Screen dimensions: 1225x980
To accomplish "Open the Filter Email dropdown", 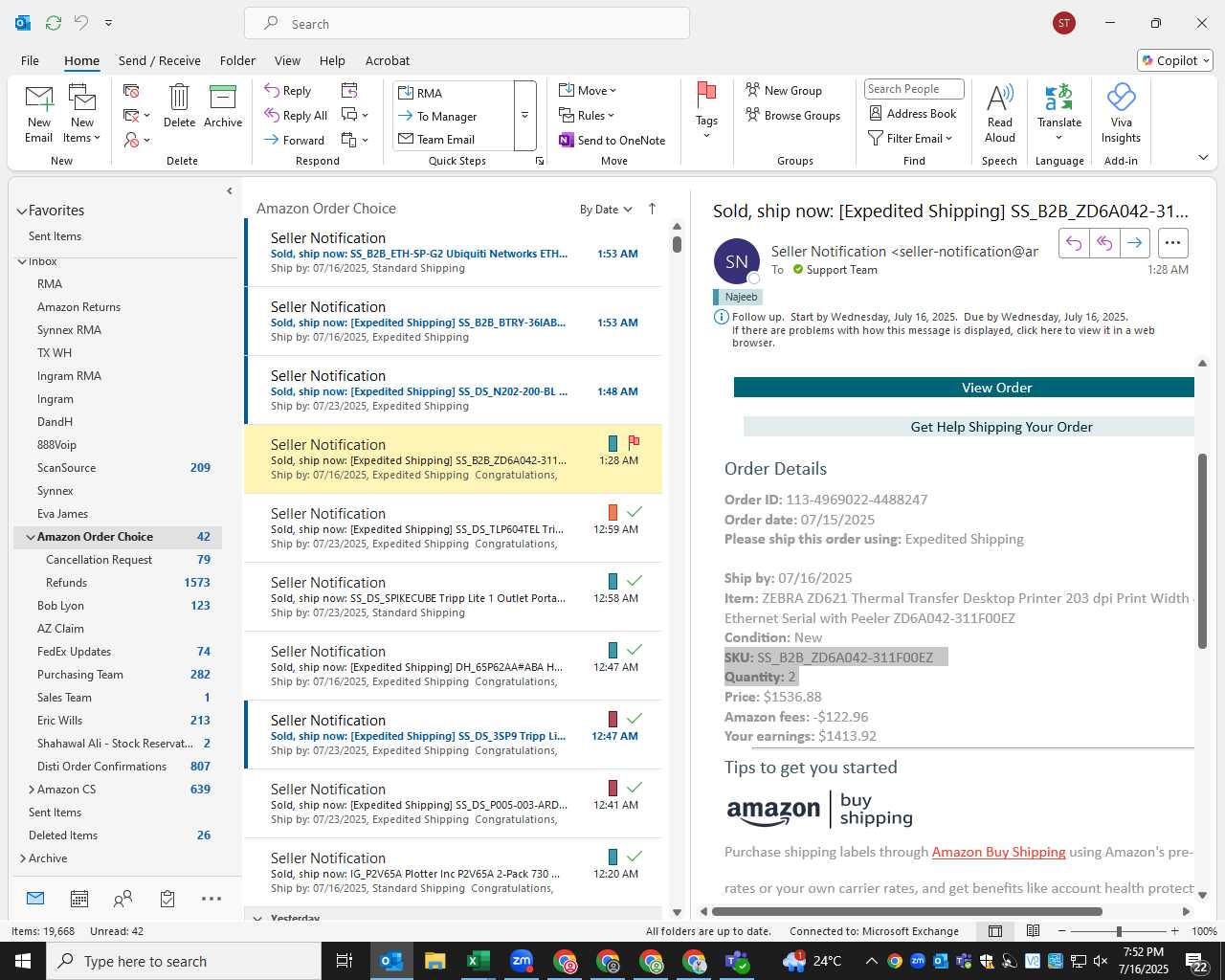I will tap(910, 139).
